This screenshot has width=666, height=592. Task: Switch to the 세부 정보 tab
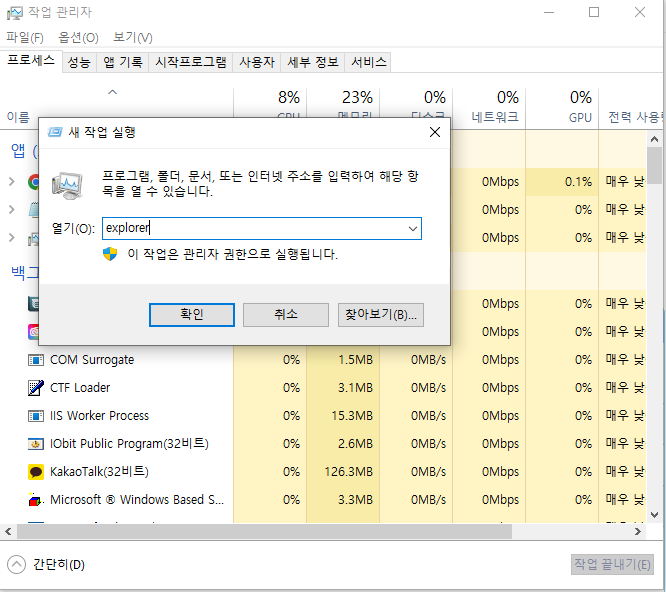(x=313, y=62)
